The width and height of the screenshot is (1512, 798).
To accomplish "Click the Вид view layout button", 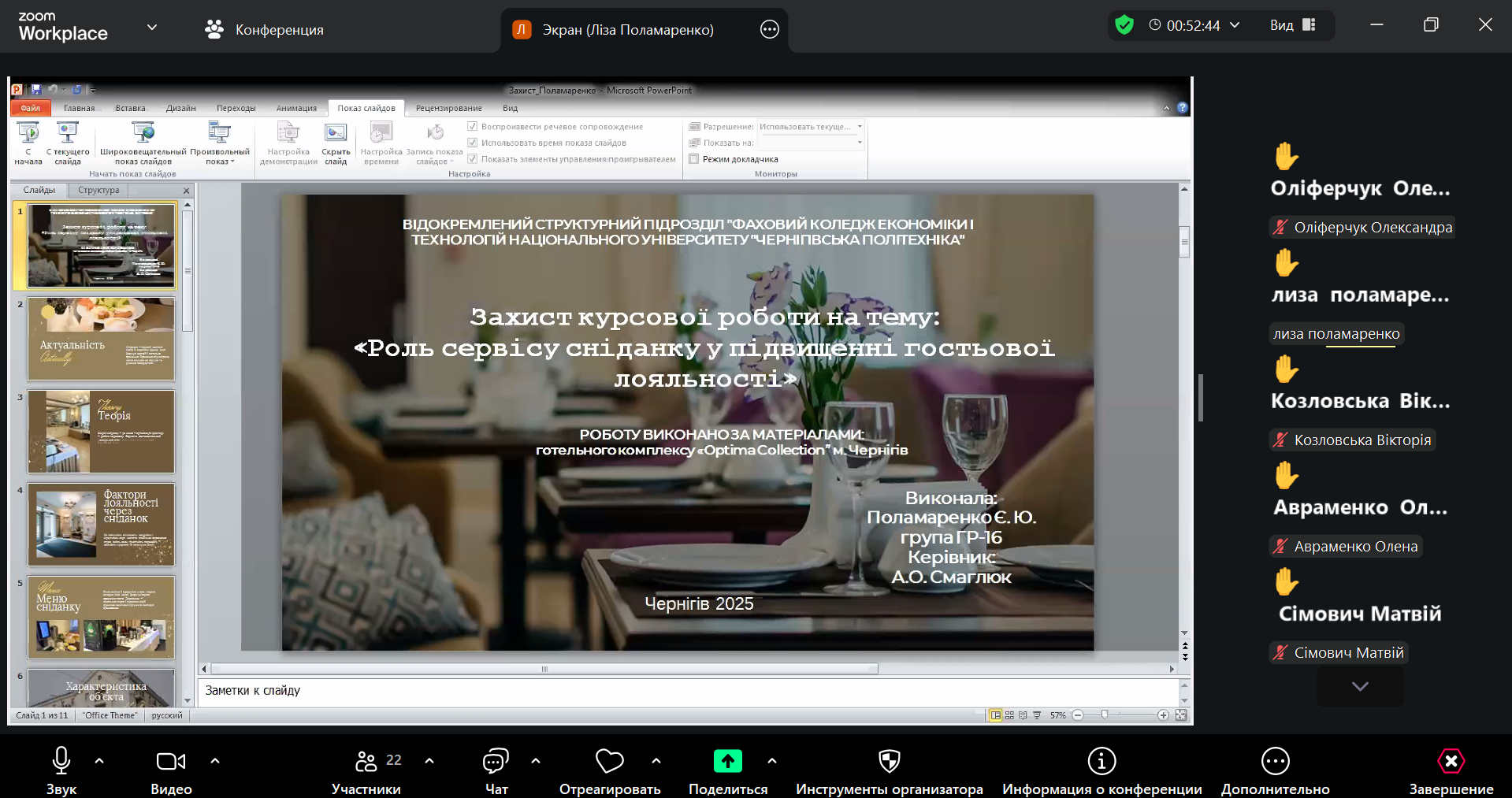I will click(x=1292, y=25).
